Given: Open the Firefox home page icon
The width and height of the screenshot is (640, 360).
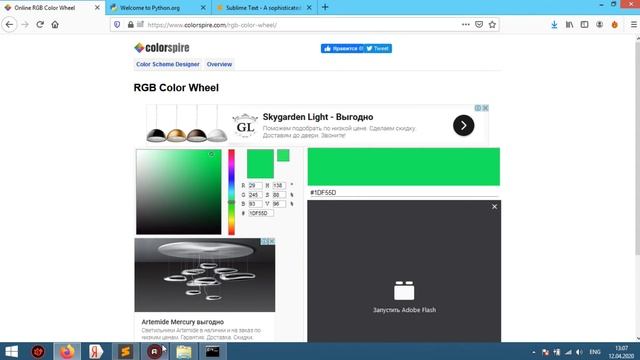Looking at the screenshot, I should (55, 24).
